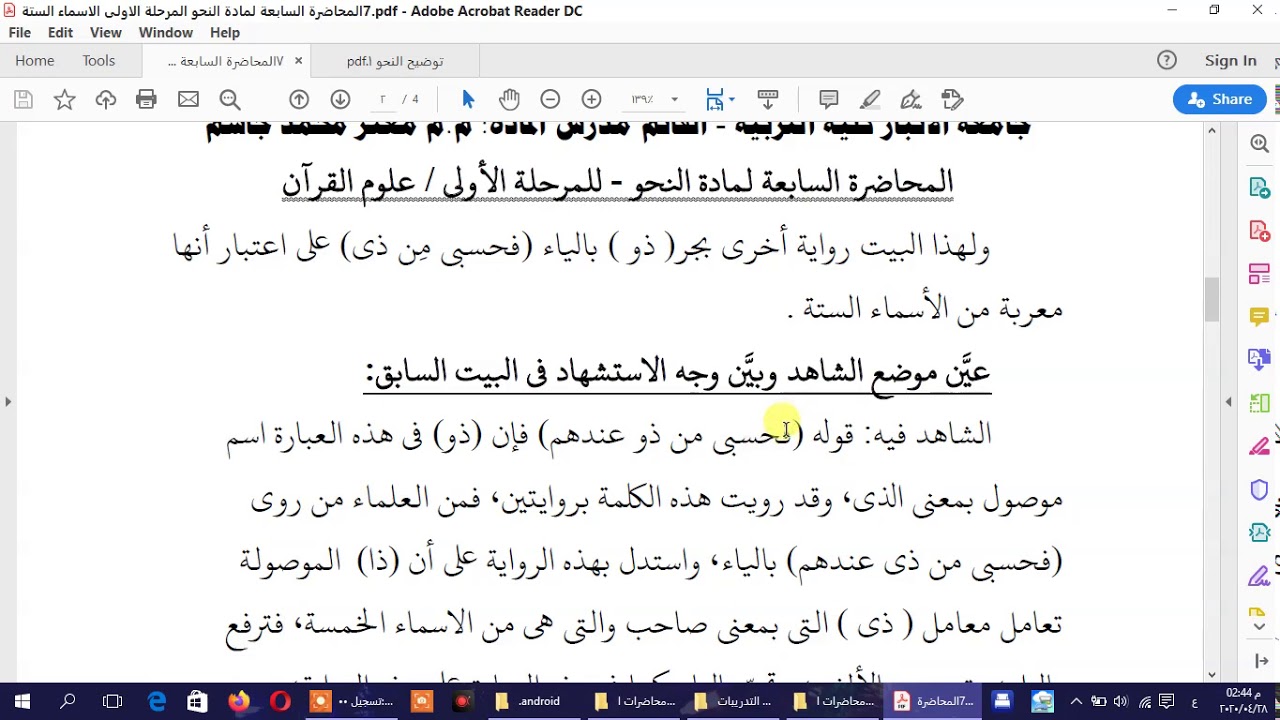Click the page number input field
Screen dimensions: 1280x720
(383, 99)
